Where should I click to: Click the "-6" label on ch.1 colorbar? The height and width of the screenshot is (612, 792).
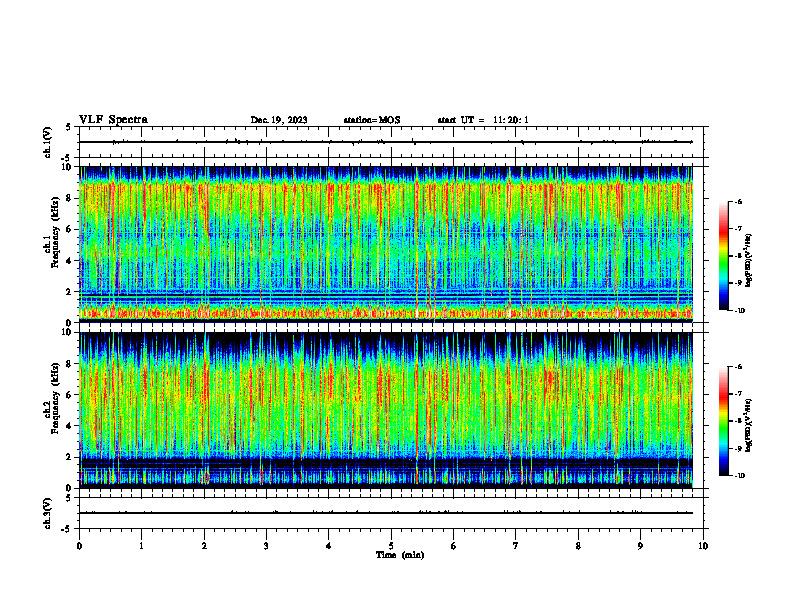coord(738,201)
